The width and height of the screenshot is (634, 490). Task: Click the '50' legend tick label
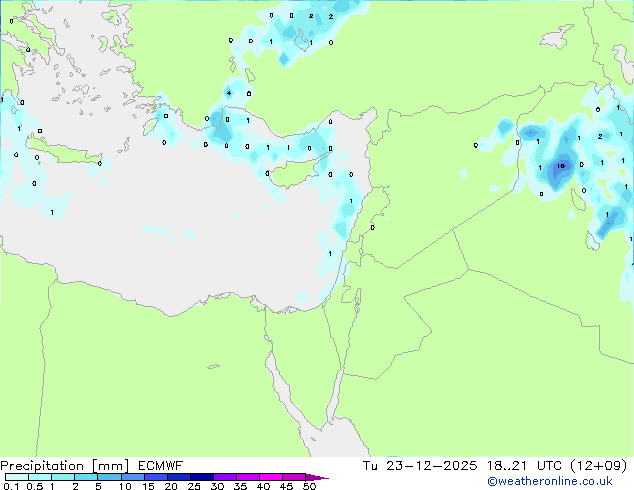pos(309,486)
